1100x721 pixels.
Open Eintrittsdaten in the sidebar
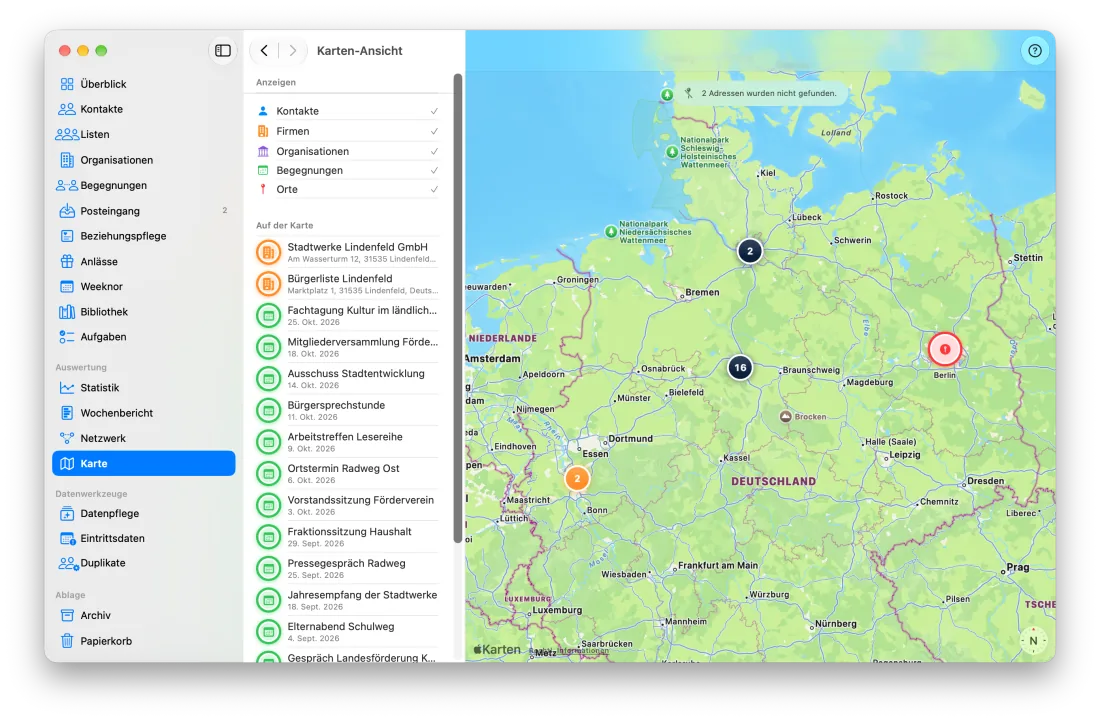143,539
